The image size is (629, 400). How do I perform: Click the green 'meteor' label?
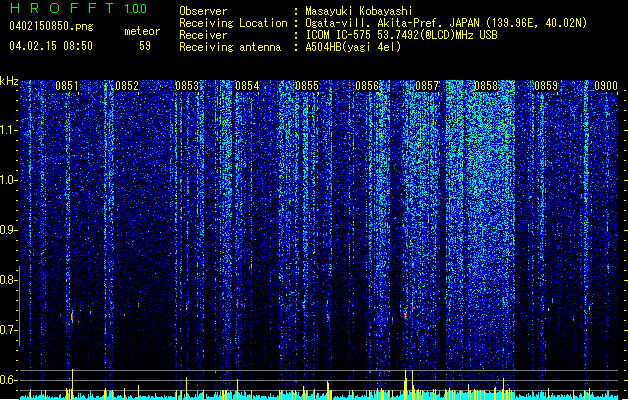click(x=142, y=31)
